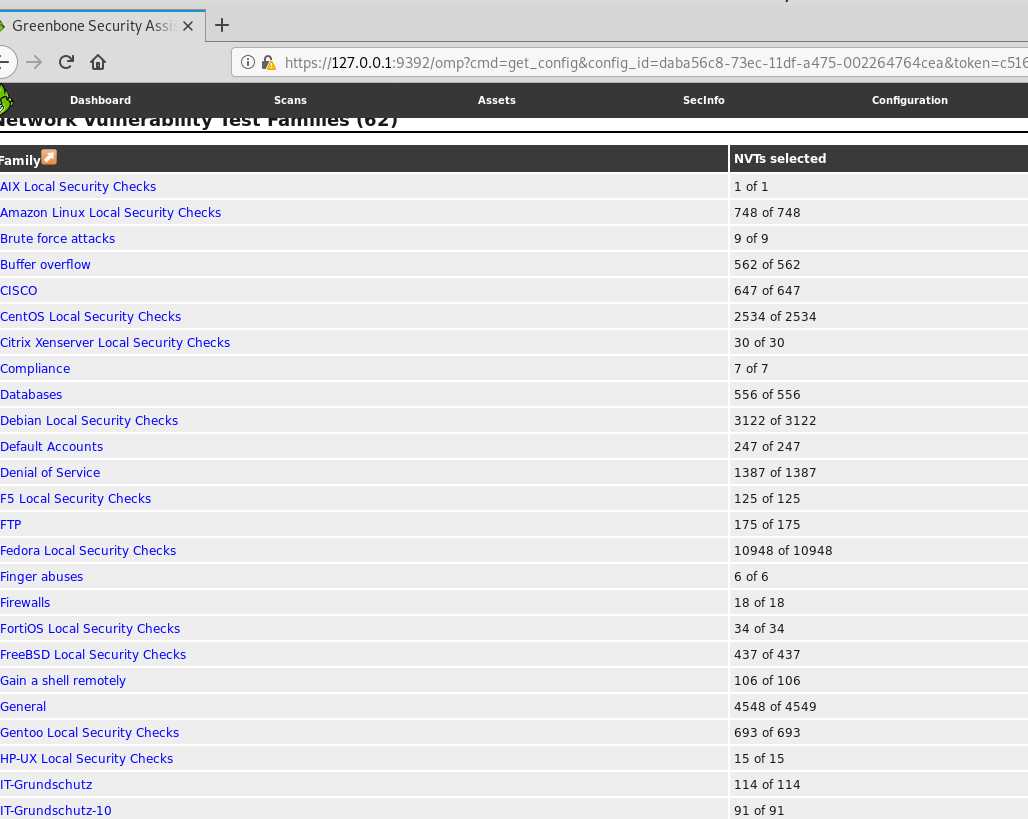The width and height of the screenshot is (1028, 819).
Task: Open the IT-Grundschutz-10 family link
Action: click(x=56, y=810)
